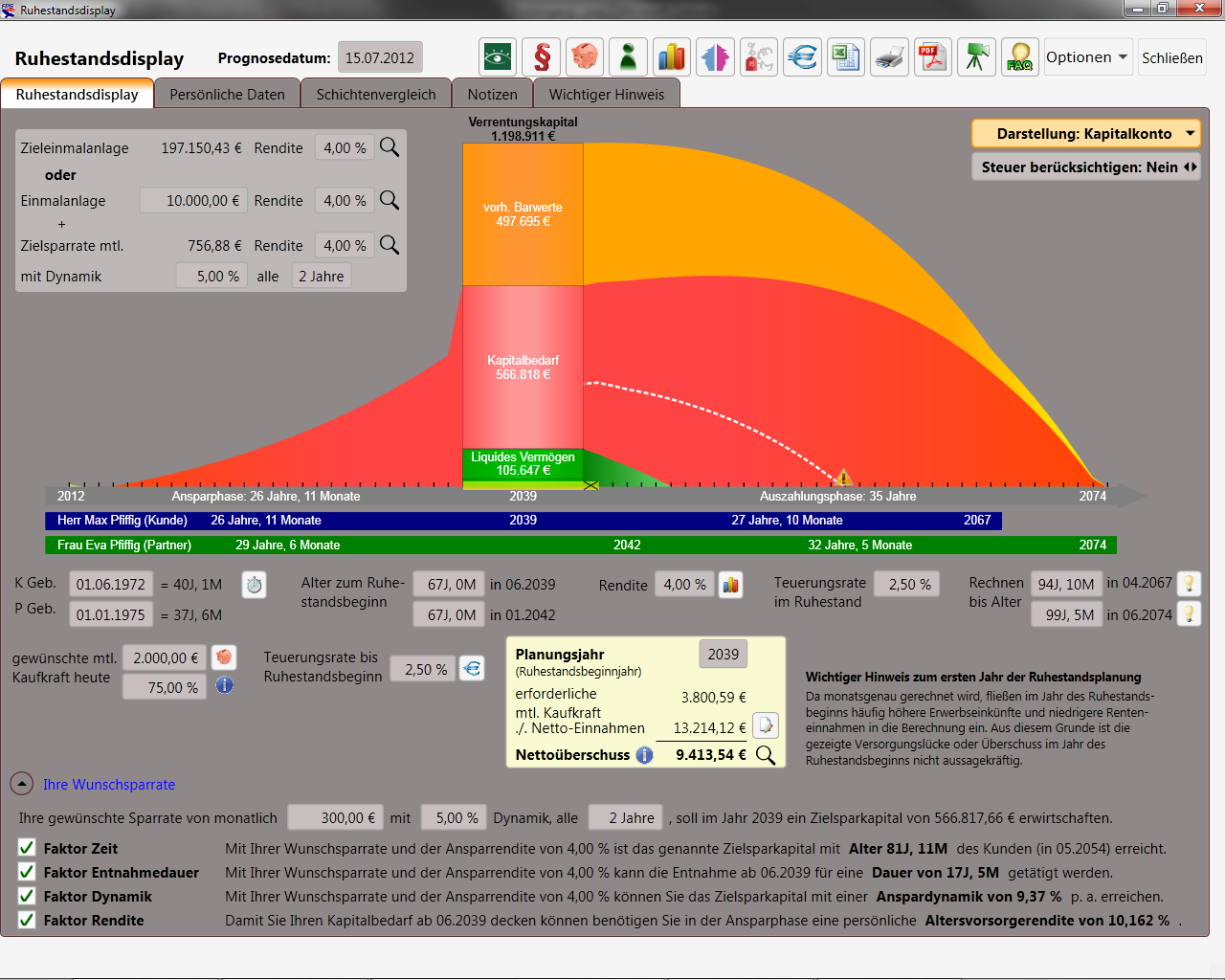Switch to the Schichtenvergleich tab

click(x=376, y=95)
